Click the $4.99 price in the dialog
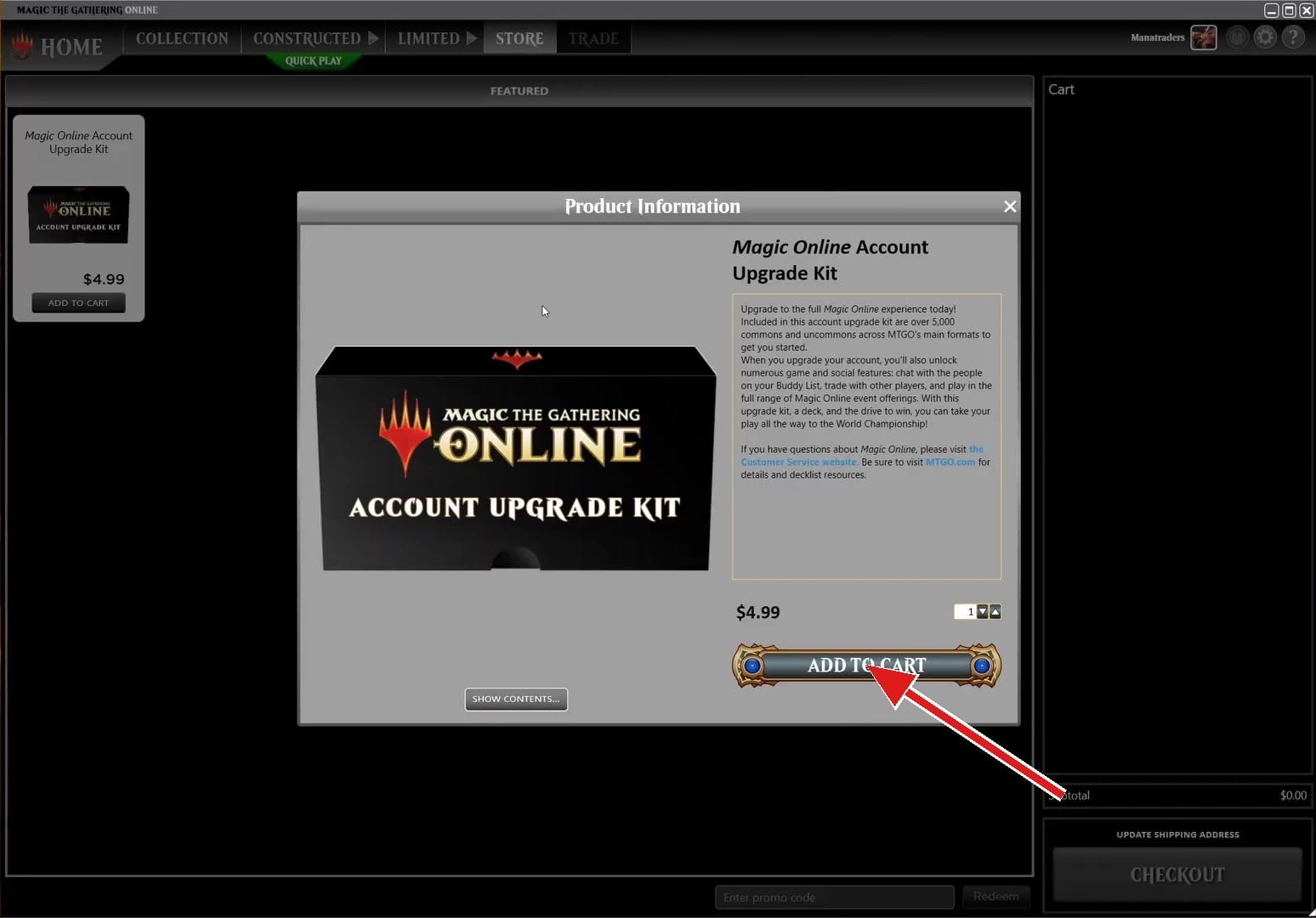This screenshot has width=1316, height=918. click(757, 612)
